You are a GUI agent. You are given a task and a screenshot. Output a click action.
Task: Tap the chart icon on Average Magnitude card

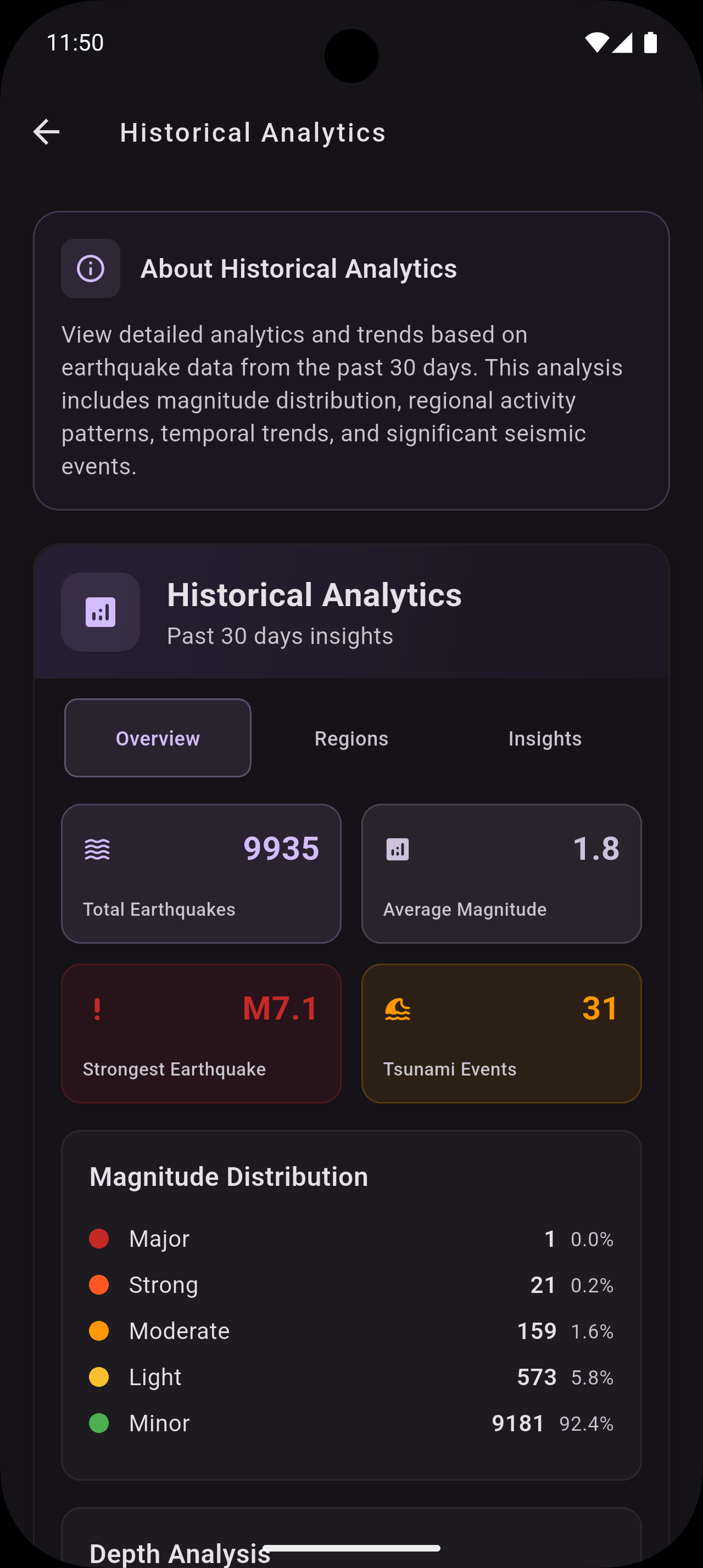pyautogui.click(x=398, y=849)
